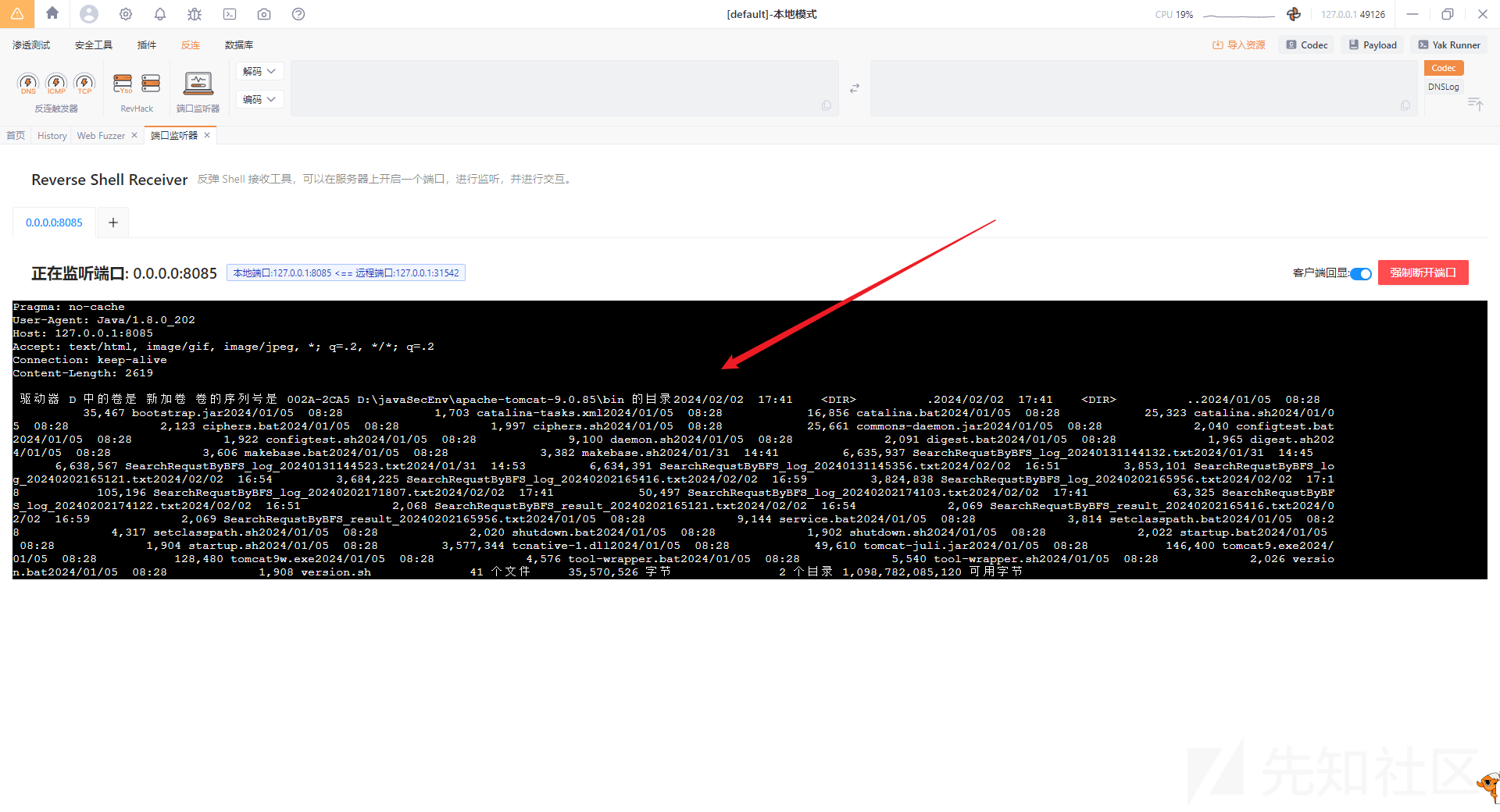Close the Web Fuzzer tab
The width and height of the screenshot is (1500, 812).
pos(134,135)
